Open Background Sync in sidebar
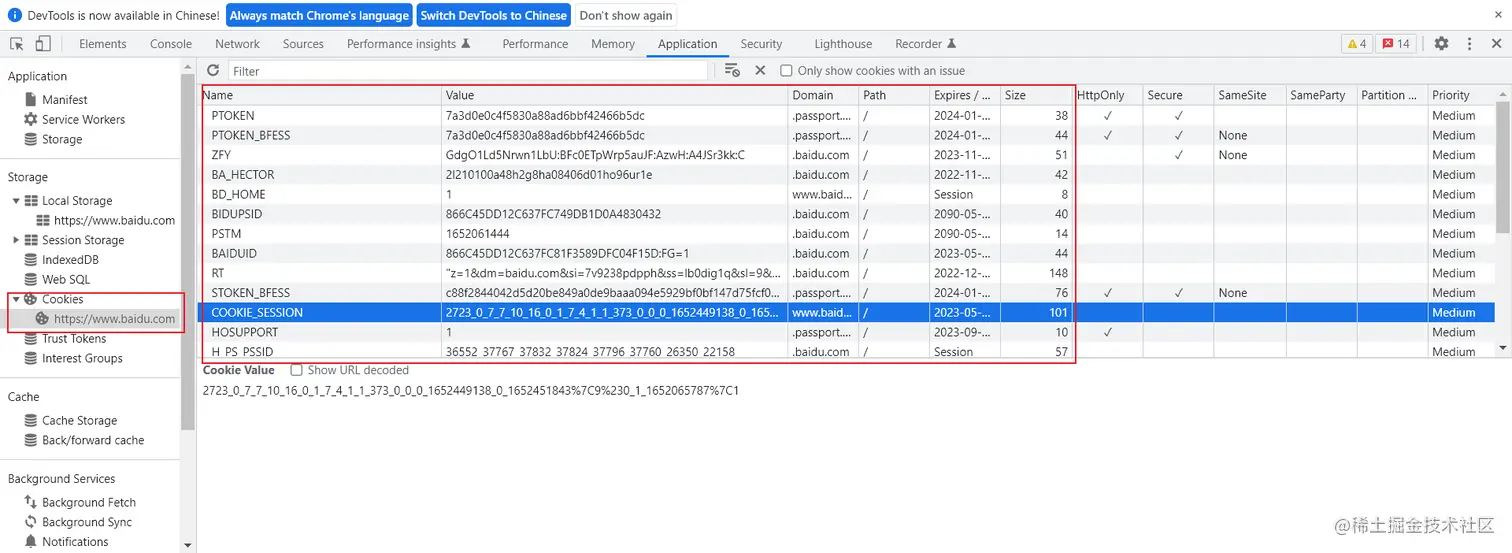 87,522
